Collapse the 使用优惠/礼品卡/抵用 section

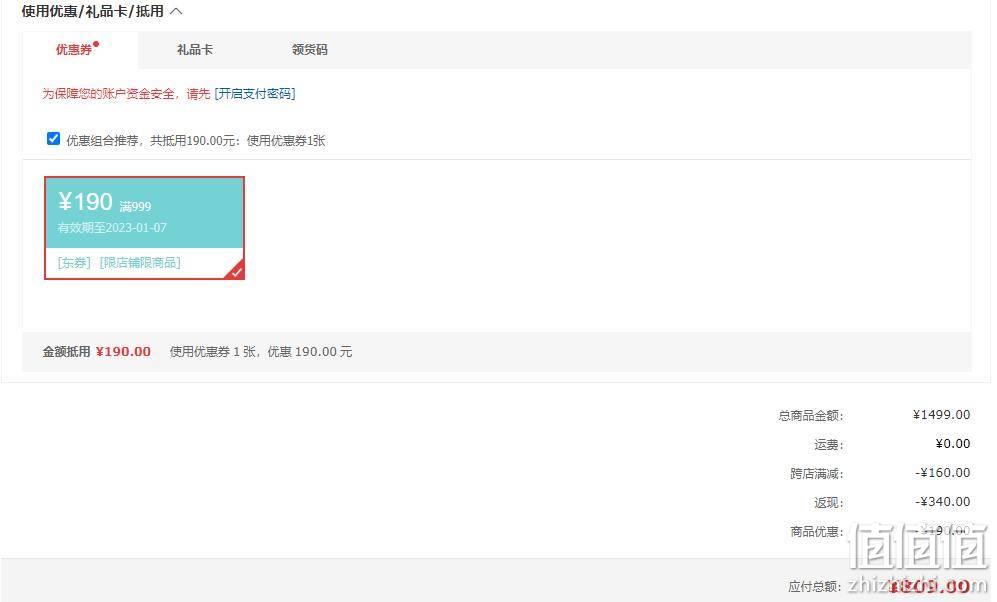click(176, 11)
